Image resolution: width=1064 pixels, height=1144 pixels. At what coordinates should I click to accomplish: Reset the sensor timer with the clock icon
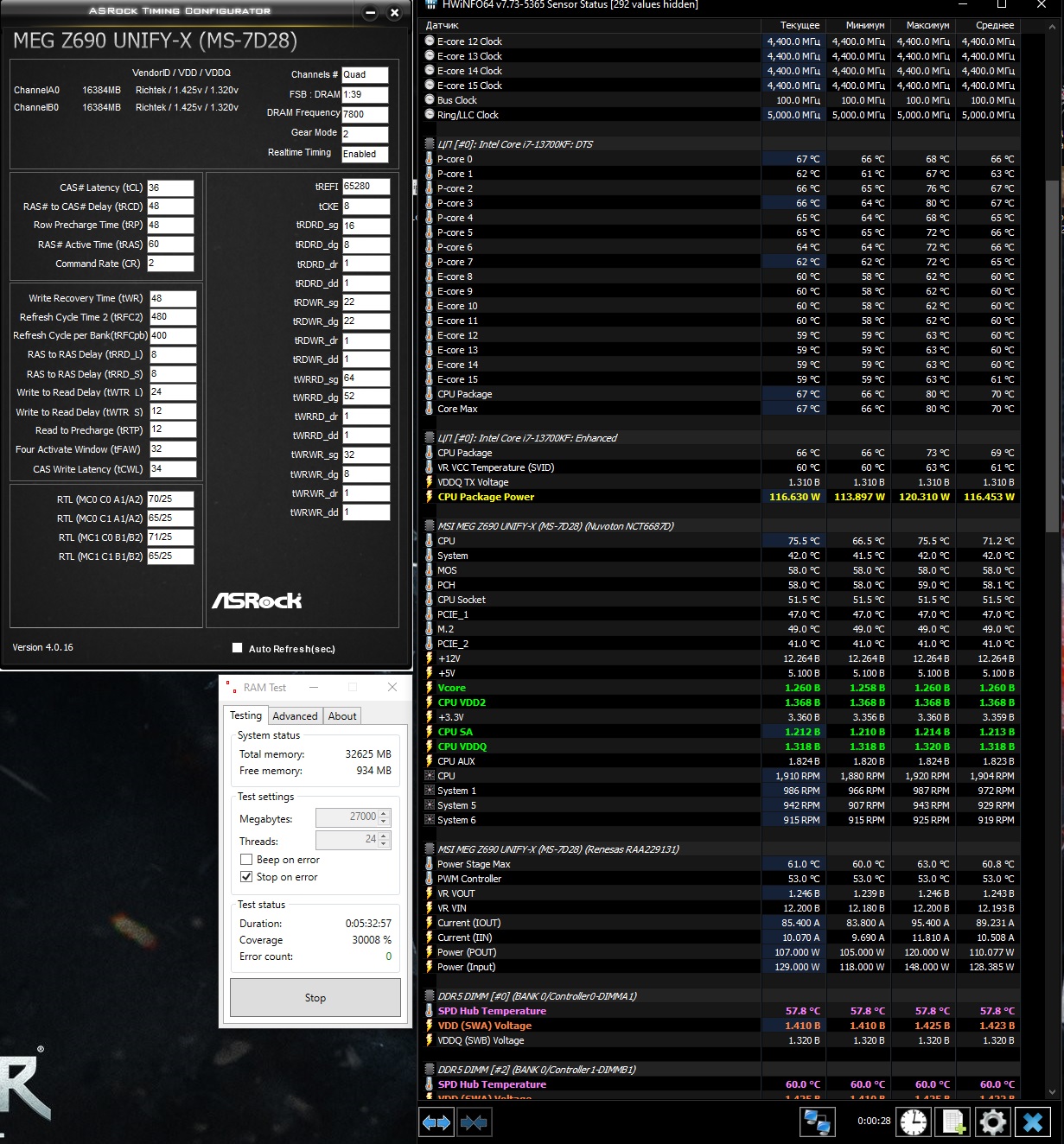[914, 1122]
